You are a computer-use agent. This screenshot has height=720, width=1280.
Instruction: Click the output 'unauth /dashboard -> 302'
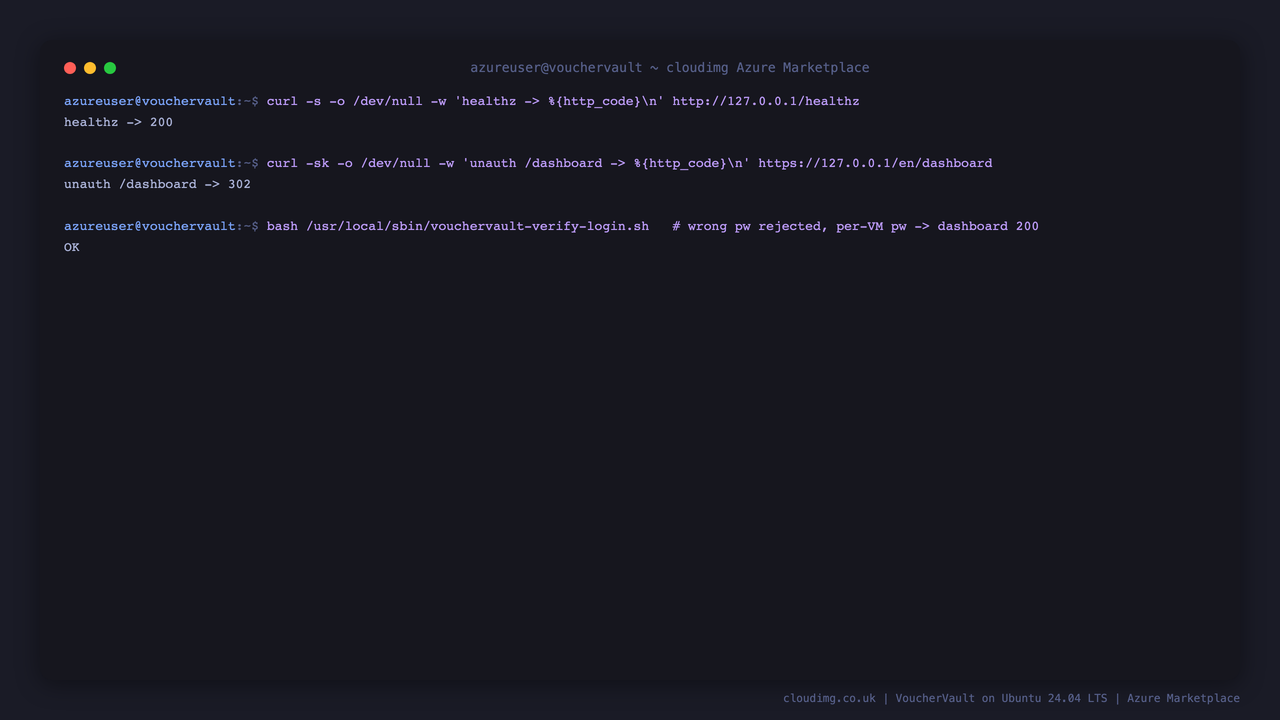pos(157,184)
